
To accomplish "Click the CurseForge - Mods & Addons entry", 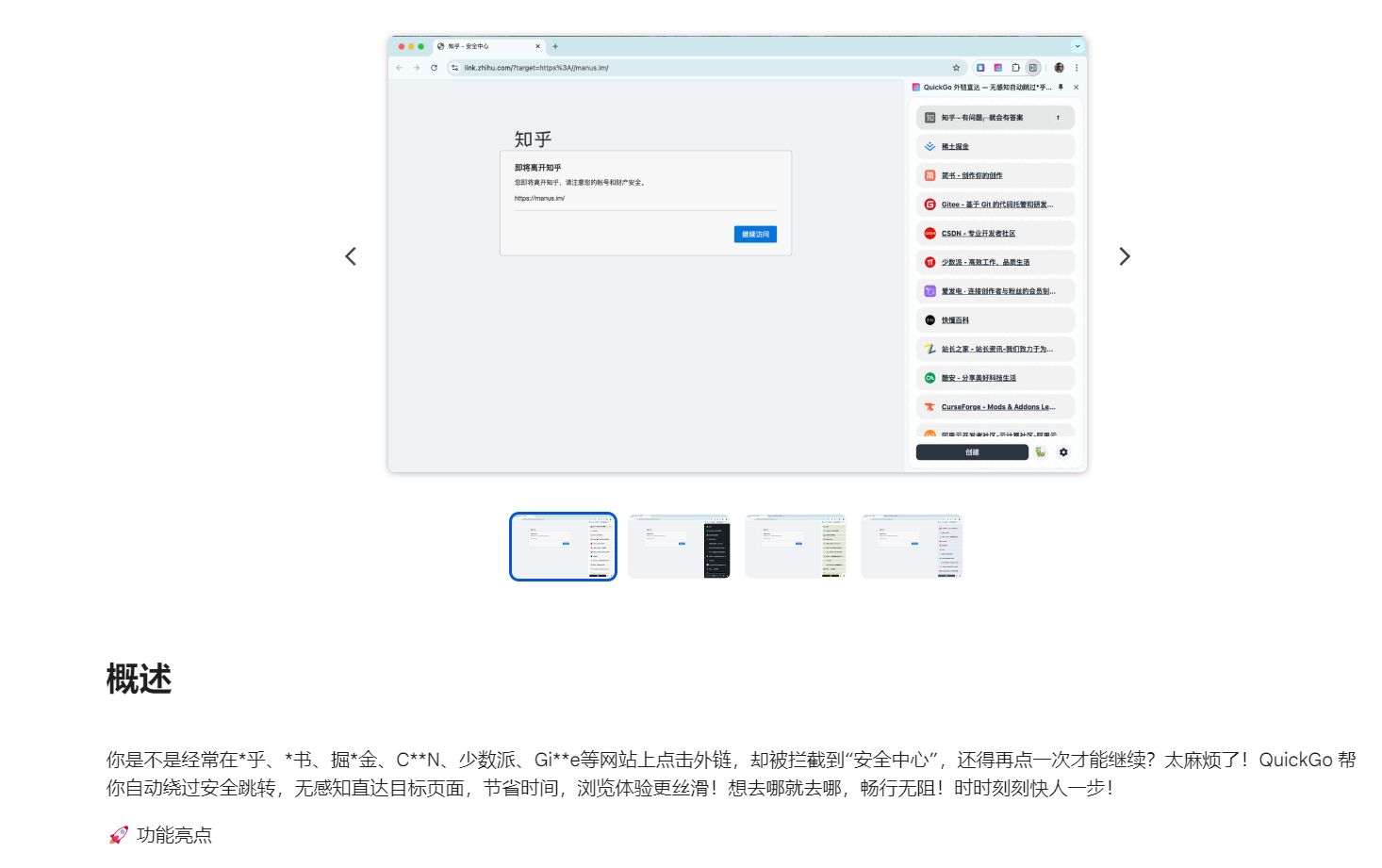I will pos(995,407).
